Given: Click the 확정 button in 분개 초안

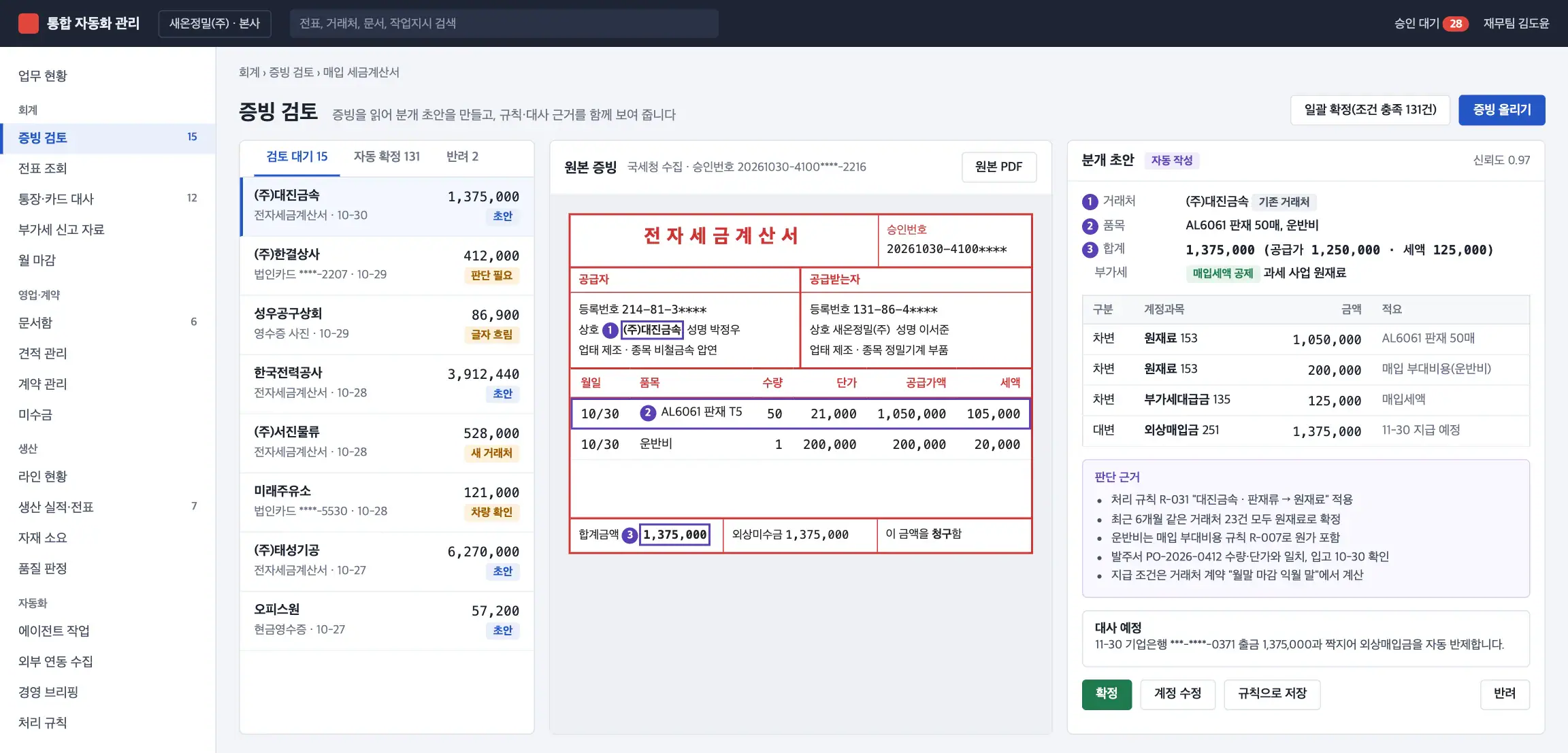Looking at the screenshot, I should [x=1107, y=695].
